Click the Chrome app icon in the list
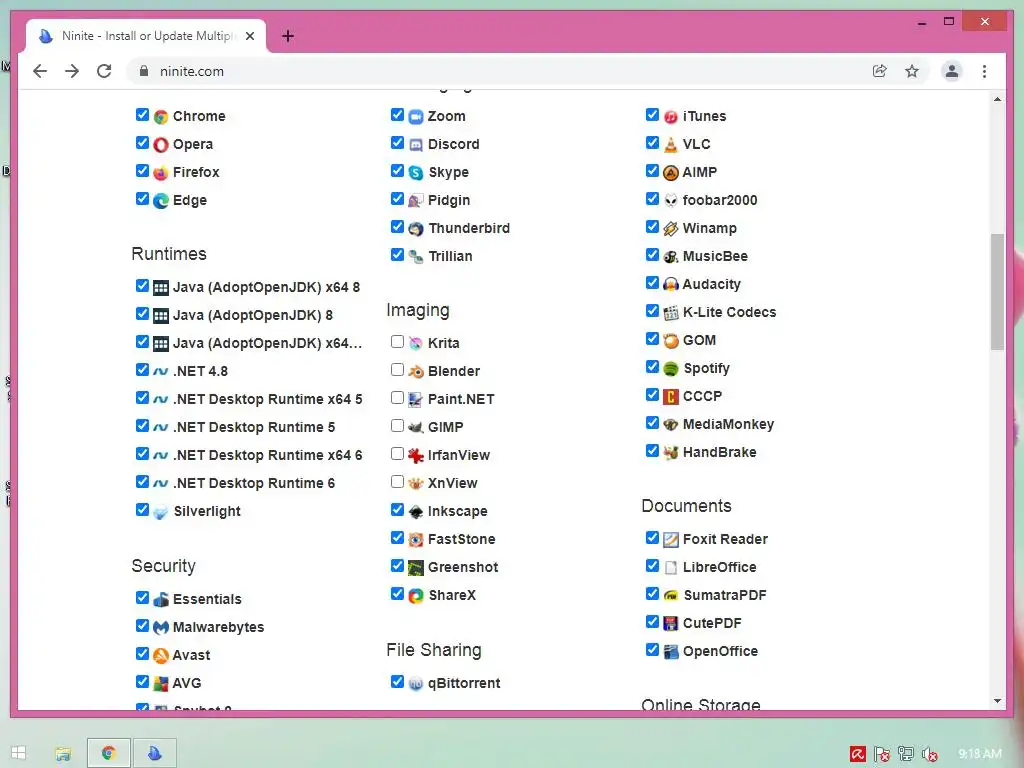 [x=161, y=117]
